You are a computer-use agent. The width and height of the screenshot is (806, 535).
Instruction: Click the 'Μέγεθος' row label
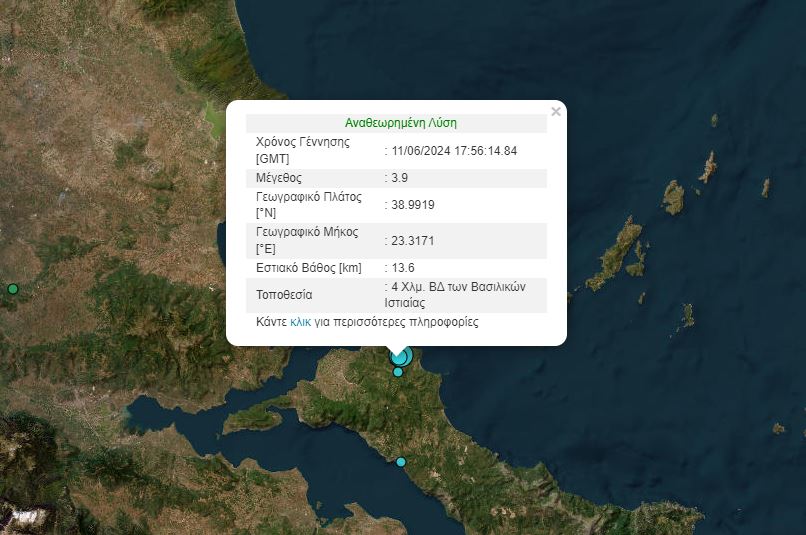pyautogui.click(x=276, y=178)
